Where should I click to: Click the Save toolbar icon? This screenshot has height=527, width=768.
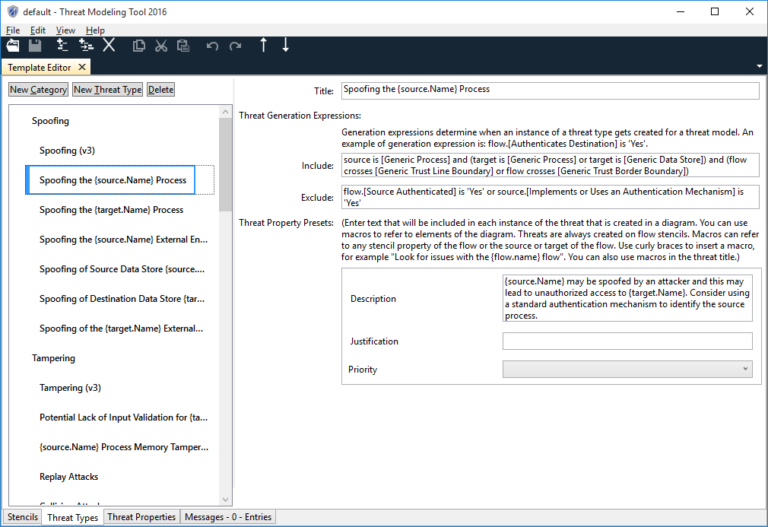pyautogui.click(x=35, y=46)
